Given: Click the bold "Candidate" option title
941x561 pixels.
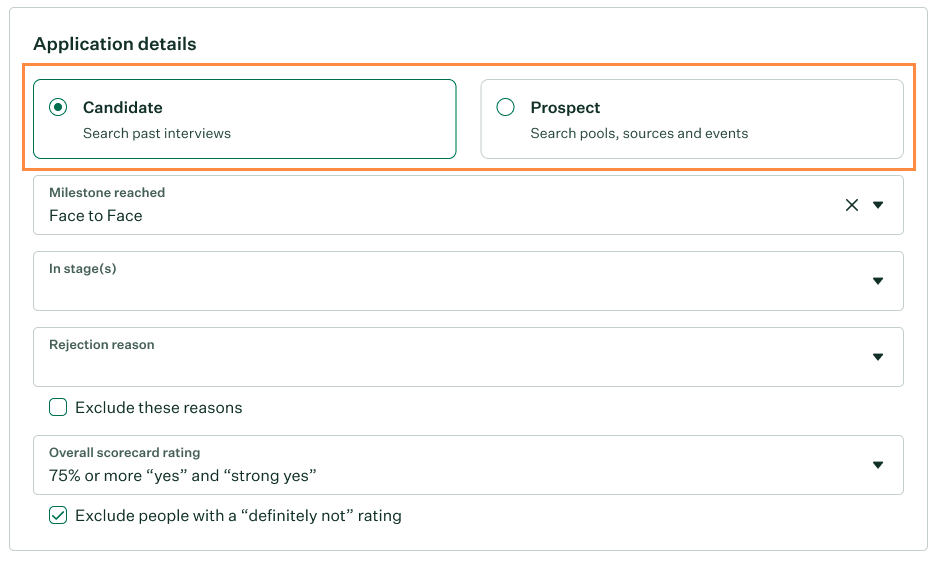Looking at the screenshot, I should point(123,107).
